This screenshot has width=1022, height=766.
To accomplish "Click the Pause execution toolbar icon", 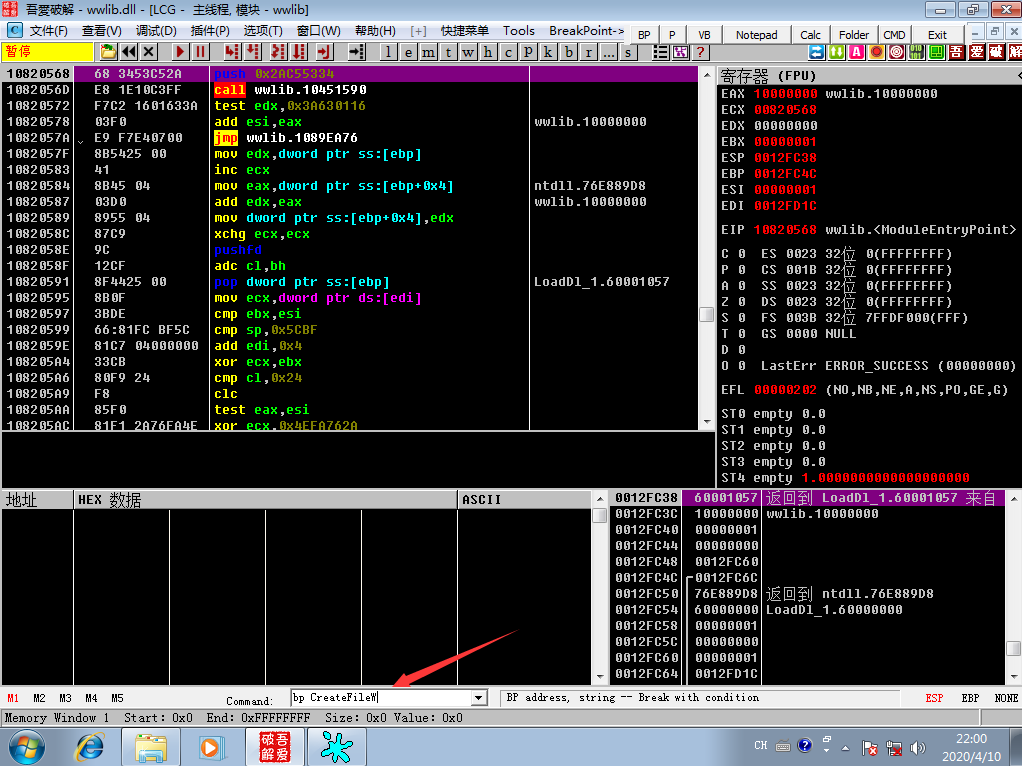I will click(200, 52).
